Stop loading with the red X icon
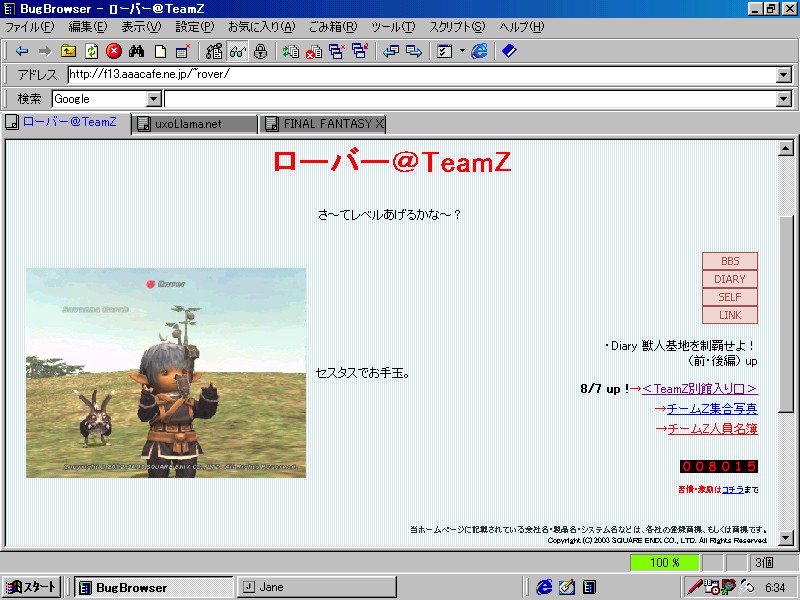The height and width of the screenshot is (600, 800). pyautogui.click(x=114, y=51)
